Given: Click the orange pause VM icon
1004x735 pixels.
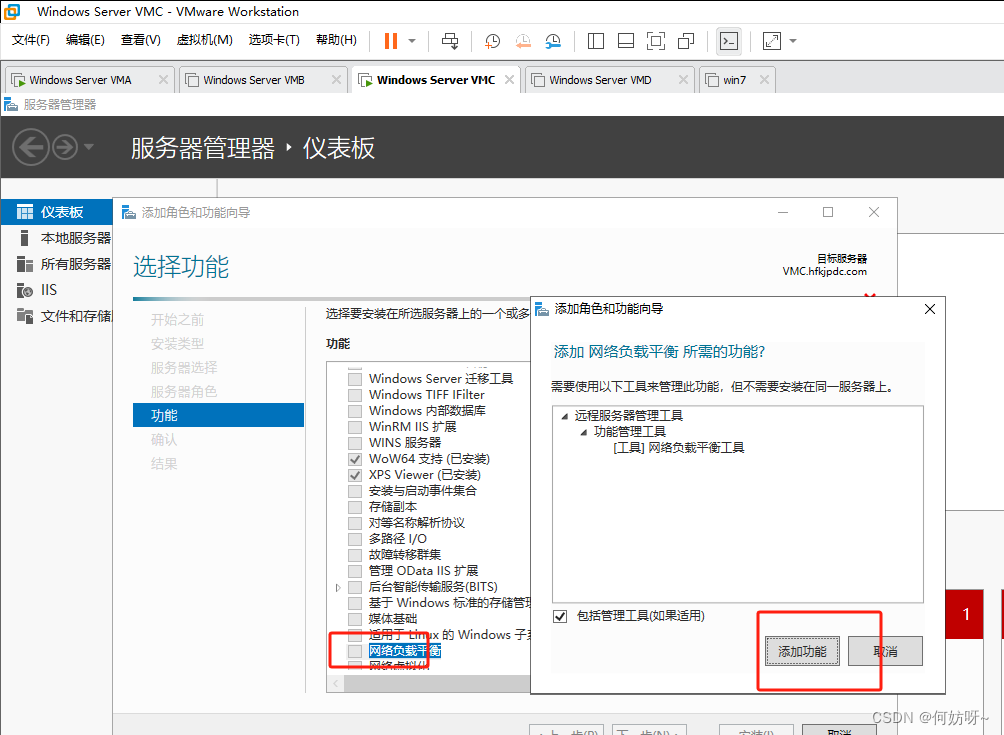Looking at the screenshot, I should [390, 41].
